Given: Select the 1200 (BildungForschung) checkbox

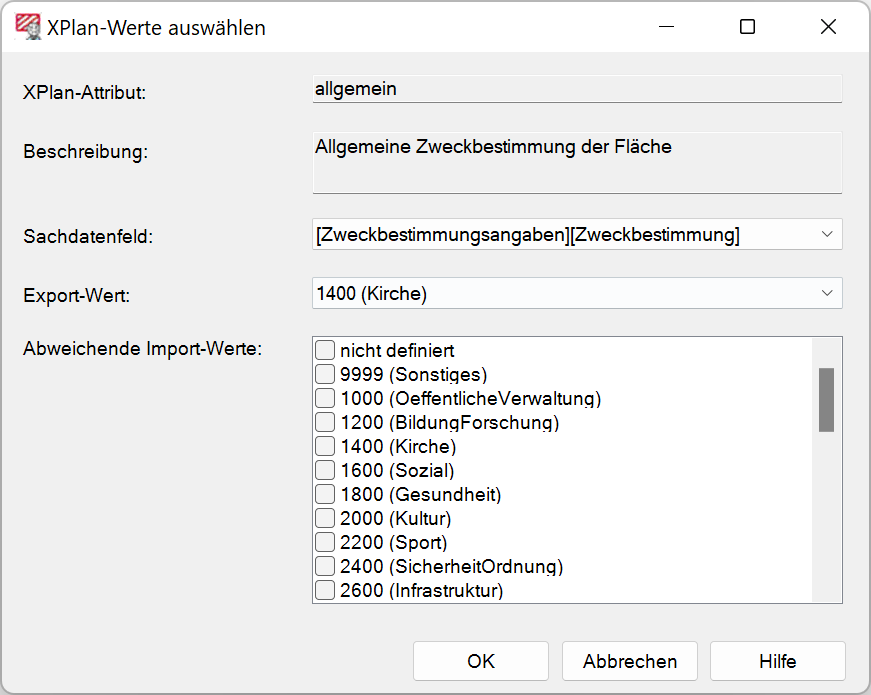Looking at the screenshot, I should (x=325, y=423).
